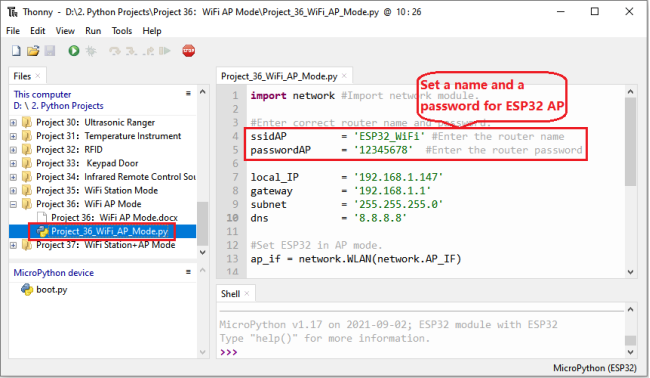Expand Project 33: Keypad Door folder
The height and width of the screenshot is (378, 650).
(13, 164)
